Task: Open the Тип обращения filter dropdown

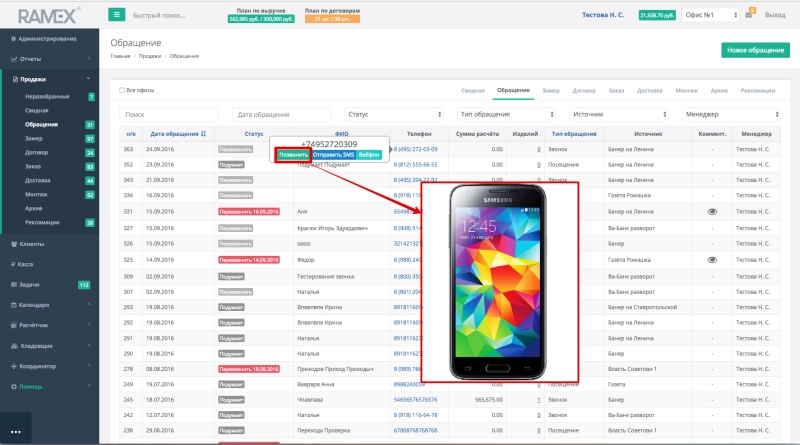Action: (x=506, y=114)
